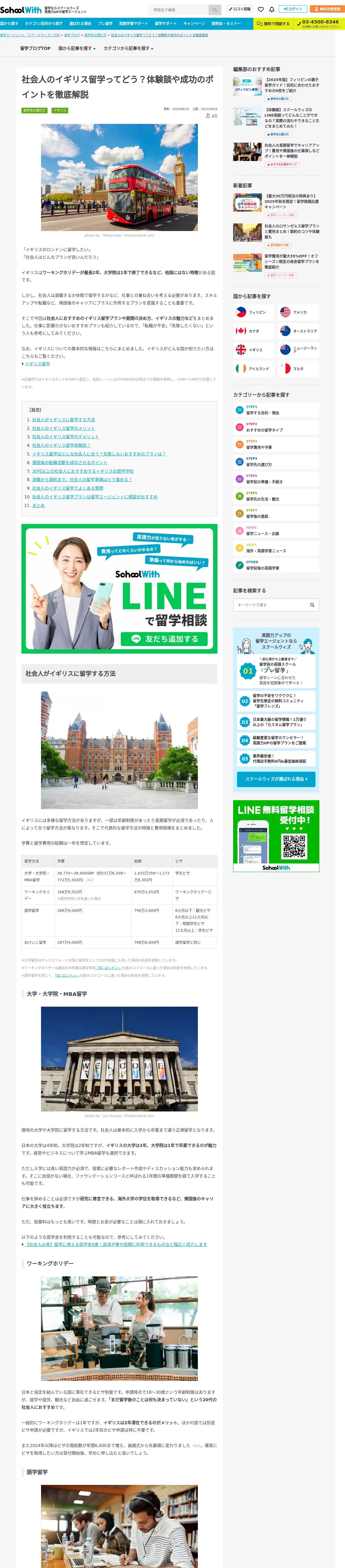Open the イギリス留学 text link
This screenshot has height=1568, width=345.
tap(37, 364)
